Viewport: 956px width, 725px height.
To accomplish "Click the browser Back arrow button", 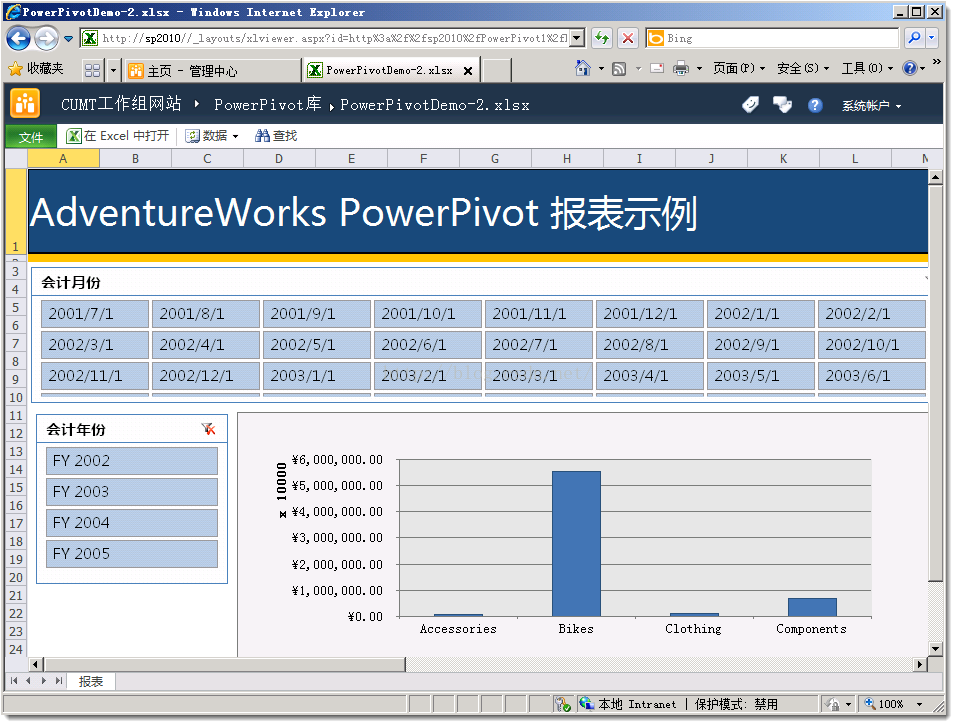I will [x=18, y=38].
